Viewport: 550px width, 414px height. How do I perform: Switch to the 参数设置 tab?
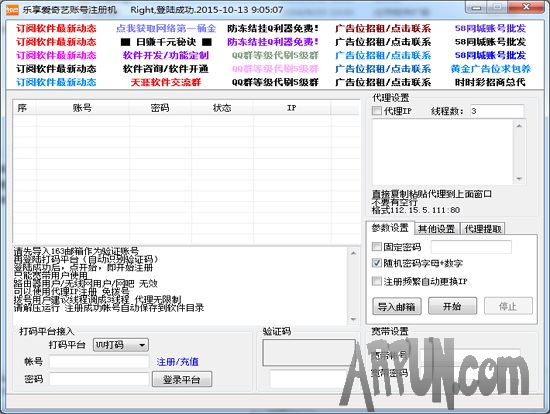tap(390, 228)
